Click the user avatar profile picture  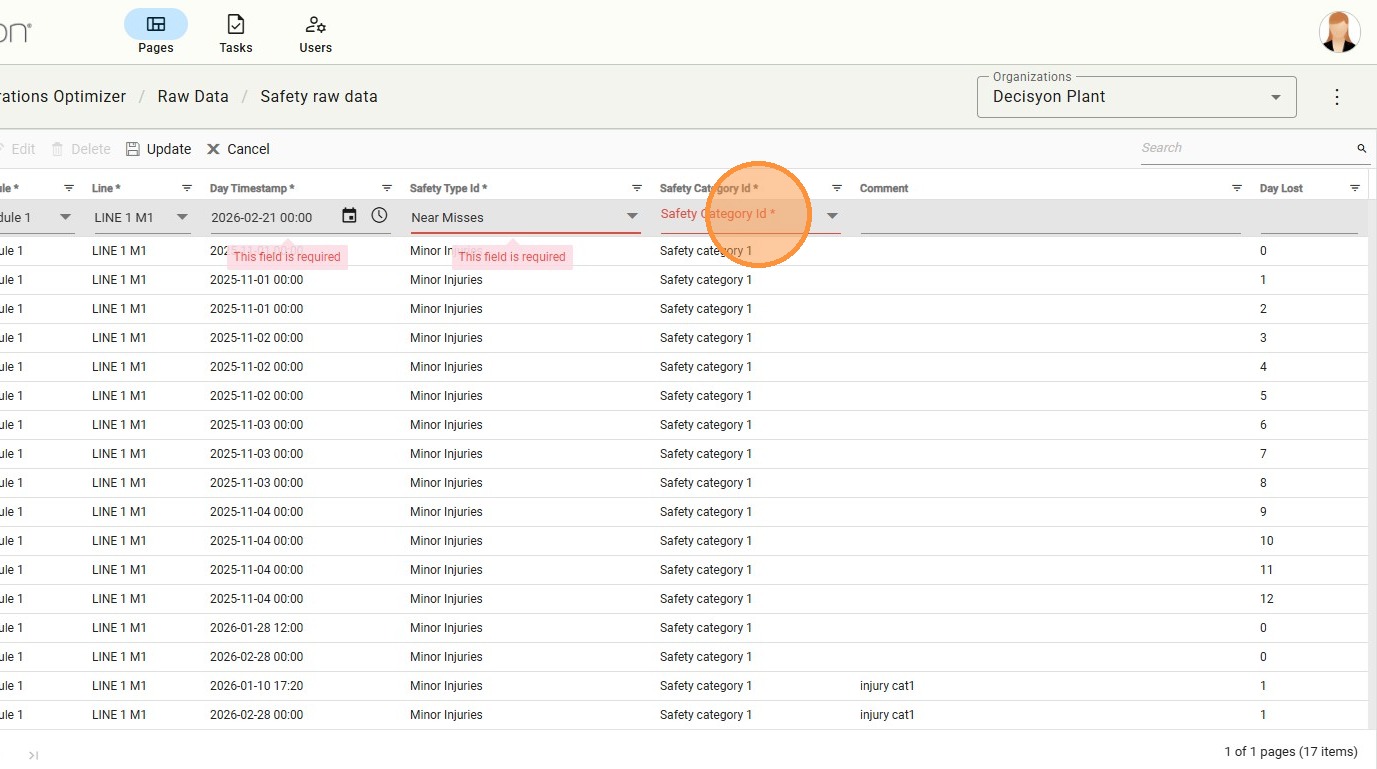[x=1339, y=32]
